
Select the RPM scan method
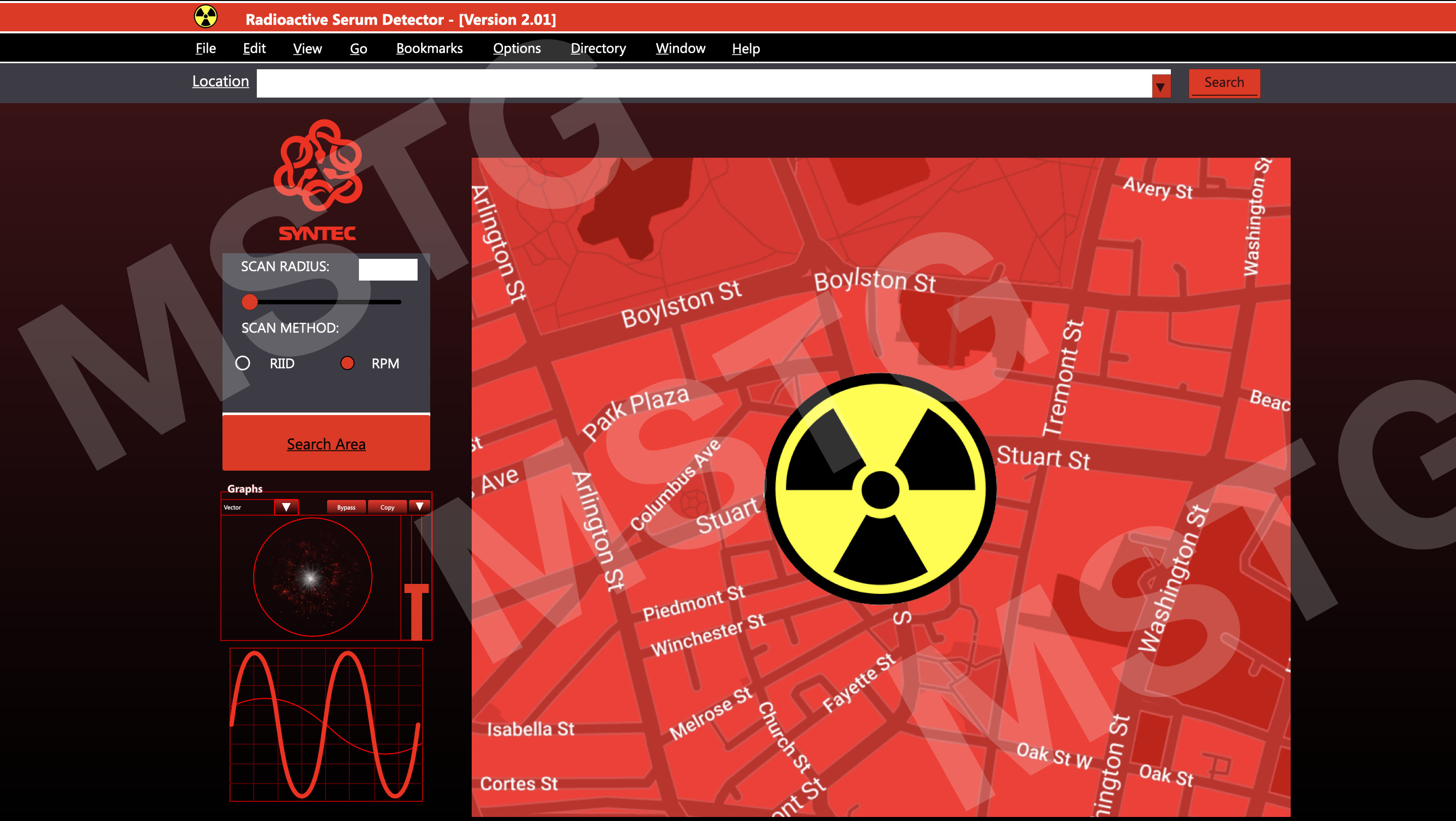tap(348, 363)
